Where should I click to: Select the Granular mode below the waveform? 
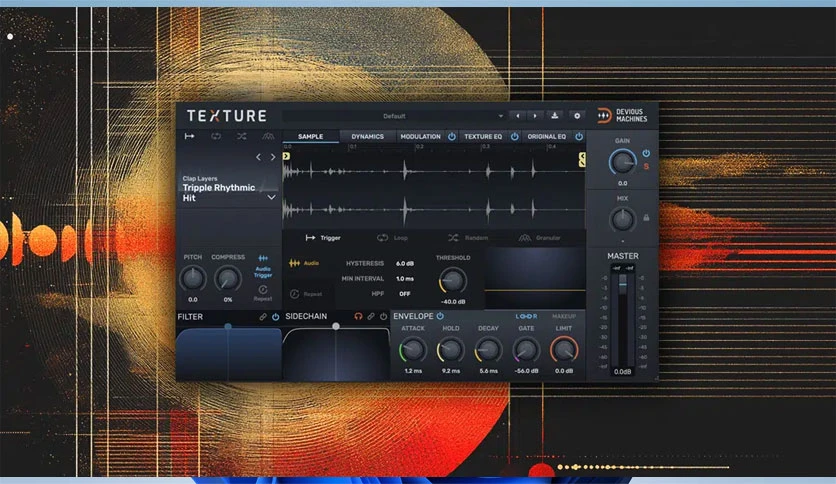click(540, 238)
